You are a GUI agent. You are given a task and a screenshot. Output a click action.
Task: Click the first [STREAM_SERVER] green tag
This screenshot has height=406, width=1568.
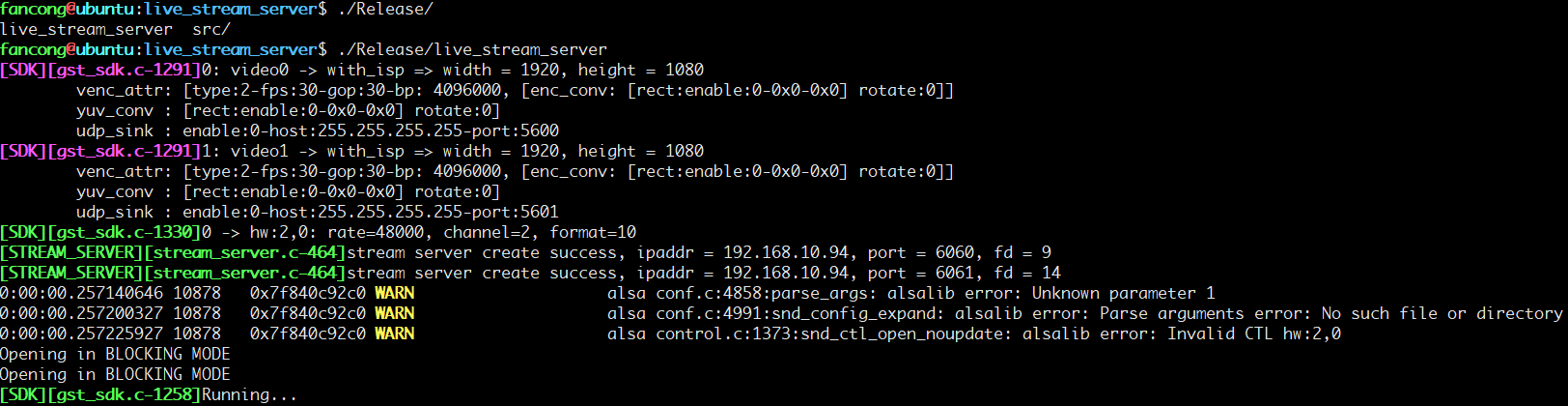[x=71, y=253]
